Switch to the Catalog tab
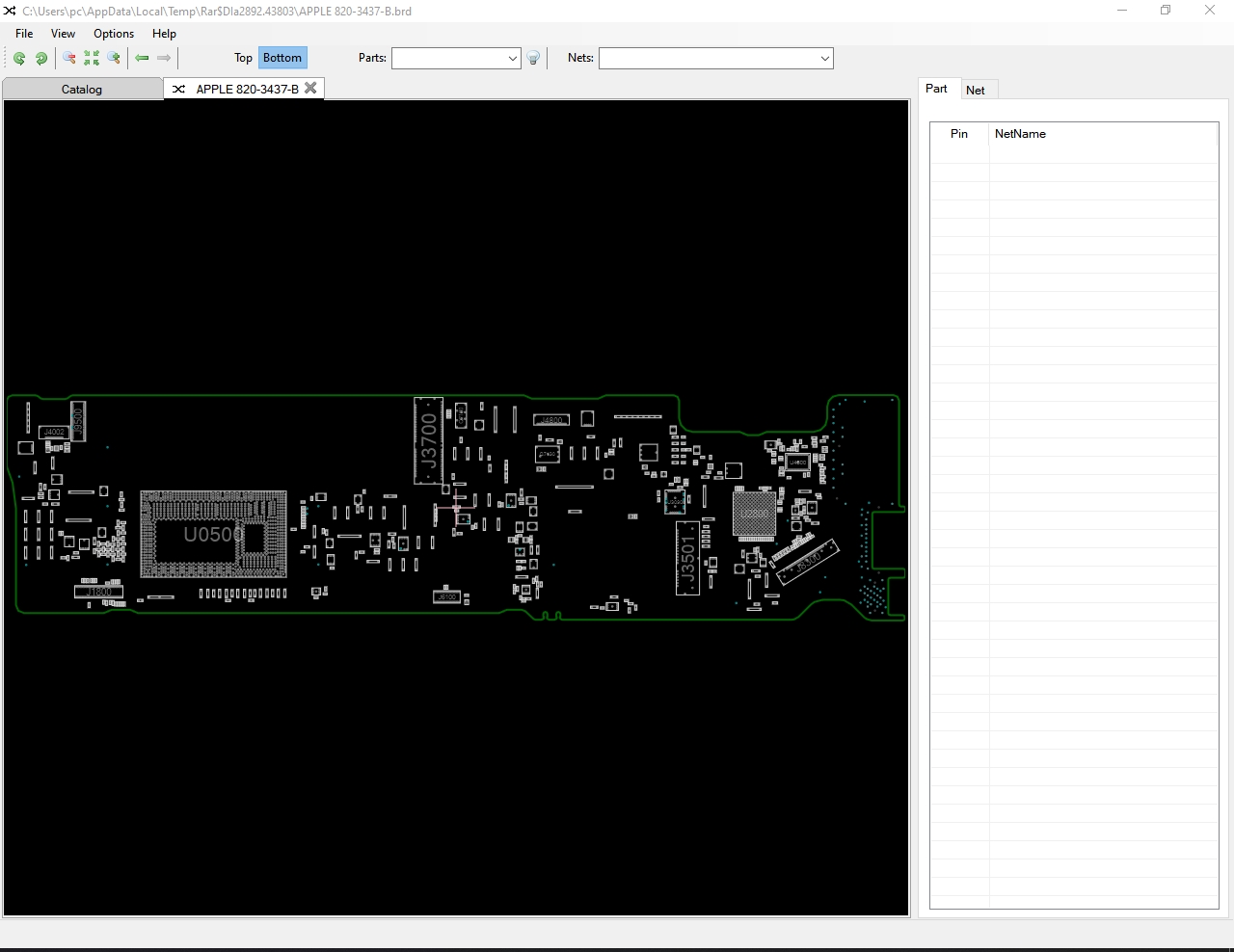This screenshot has width=1234, height=952. (x=82, y=90)
